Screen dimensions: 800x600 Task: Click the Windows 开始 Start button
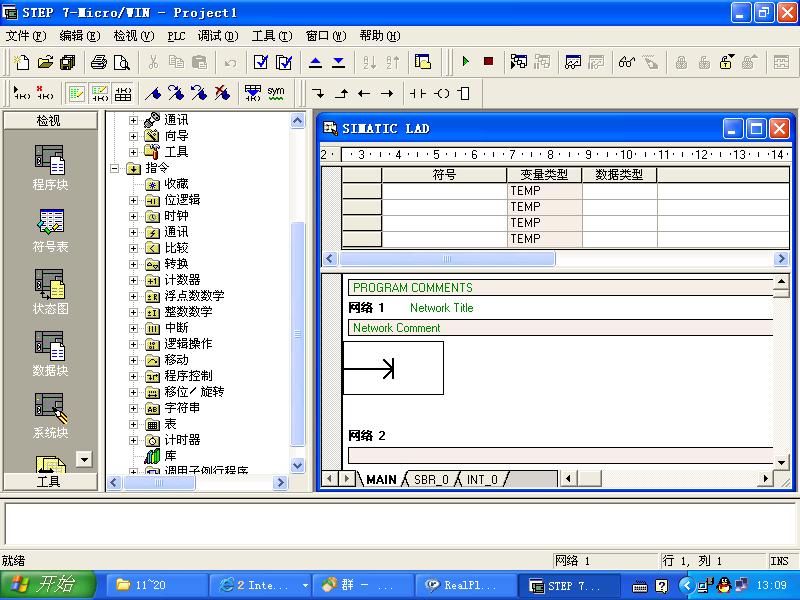click(x=47, y=585)
